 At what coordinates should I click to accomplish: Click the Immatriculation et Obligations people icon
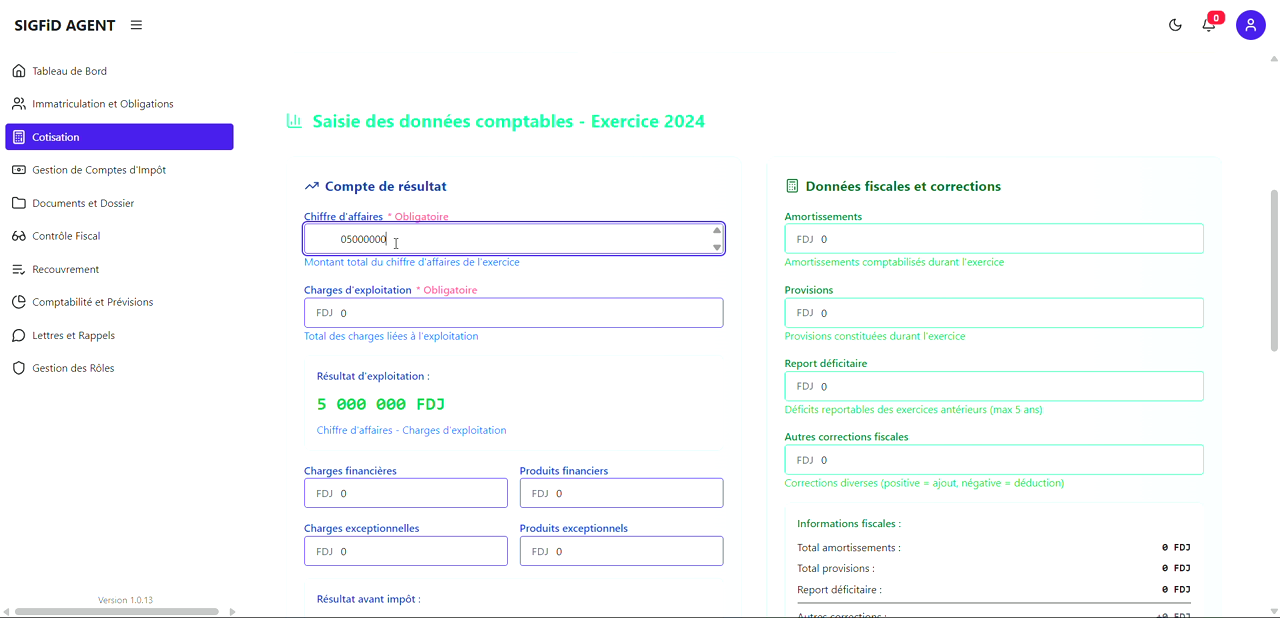pos(17,103)
